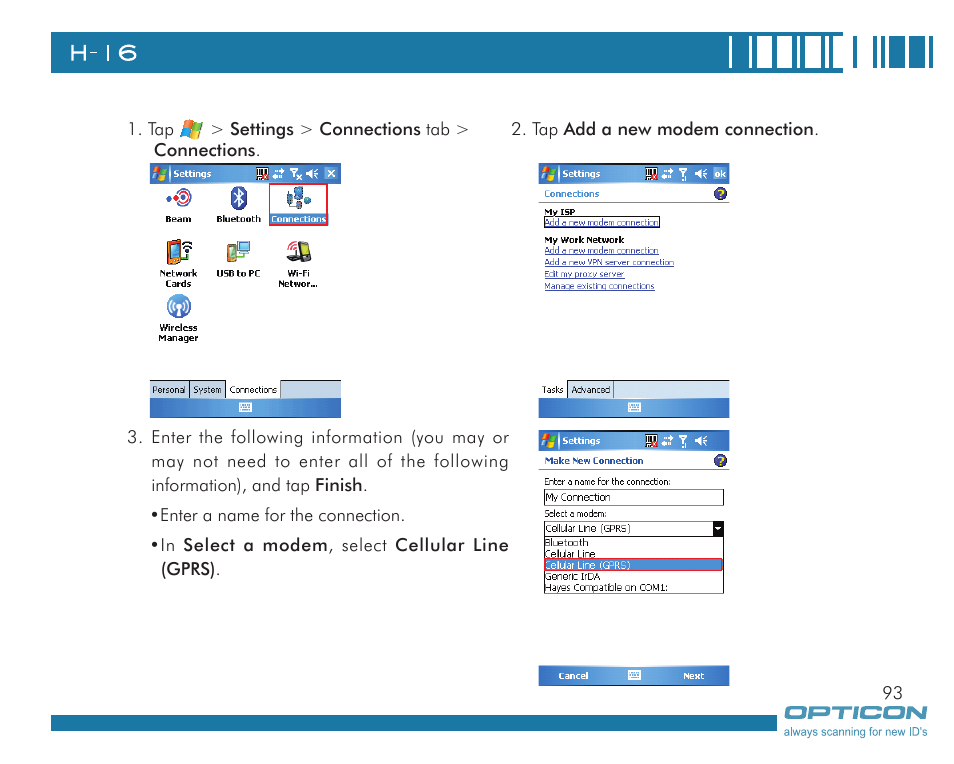The image size is (954, 764).
Task: Tap connectivity arrows icon in Connections screen
Action: (x=667, y=174)
